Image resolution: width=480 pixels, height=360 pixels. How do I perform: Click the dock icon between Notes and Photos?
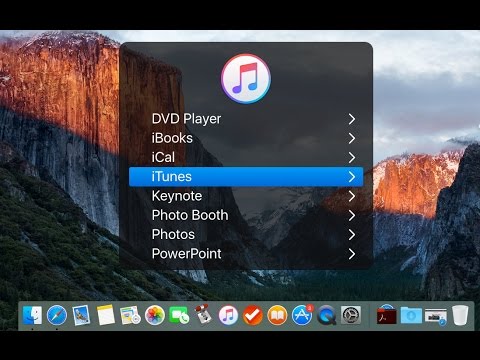click(x=130, y=315)
